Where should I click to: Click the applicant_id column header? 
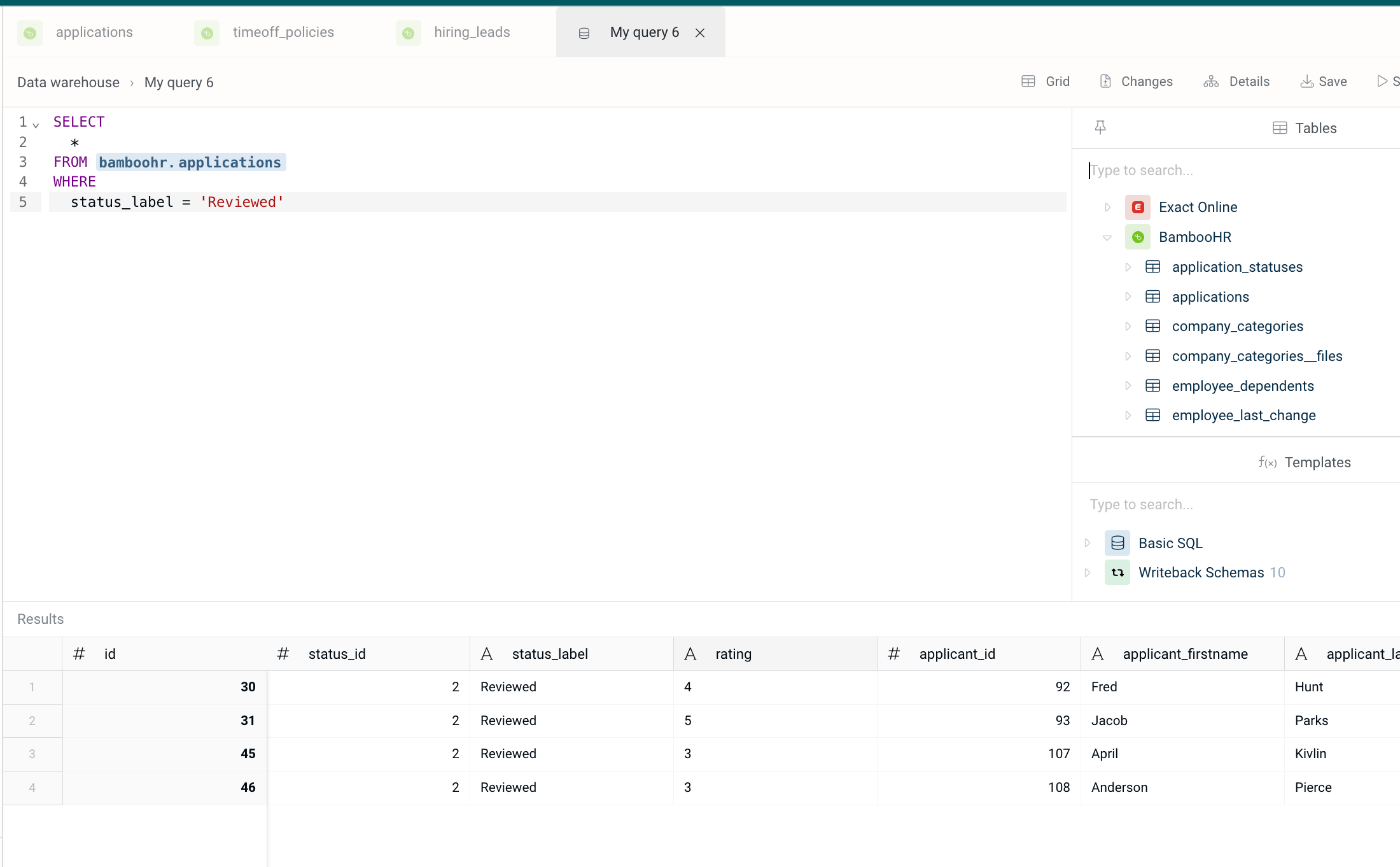click(x=979, y=654)
